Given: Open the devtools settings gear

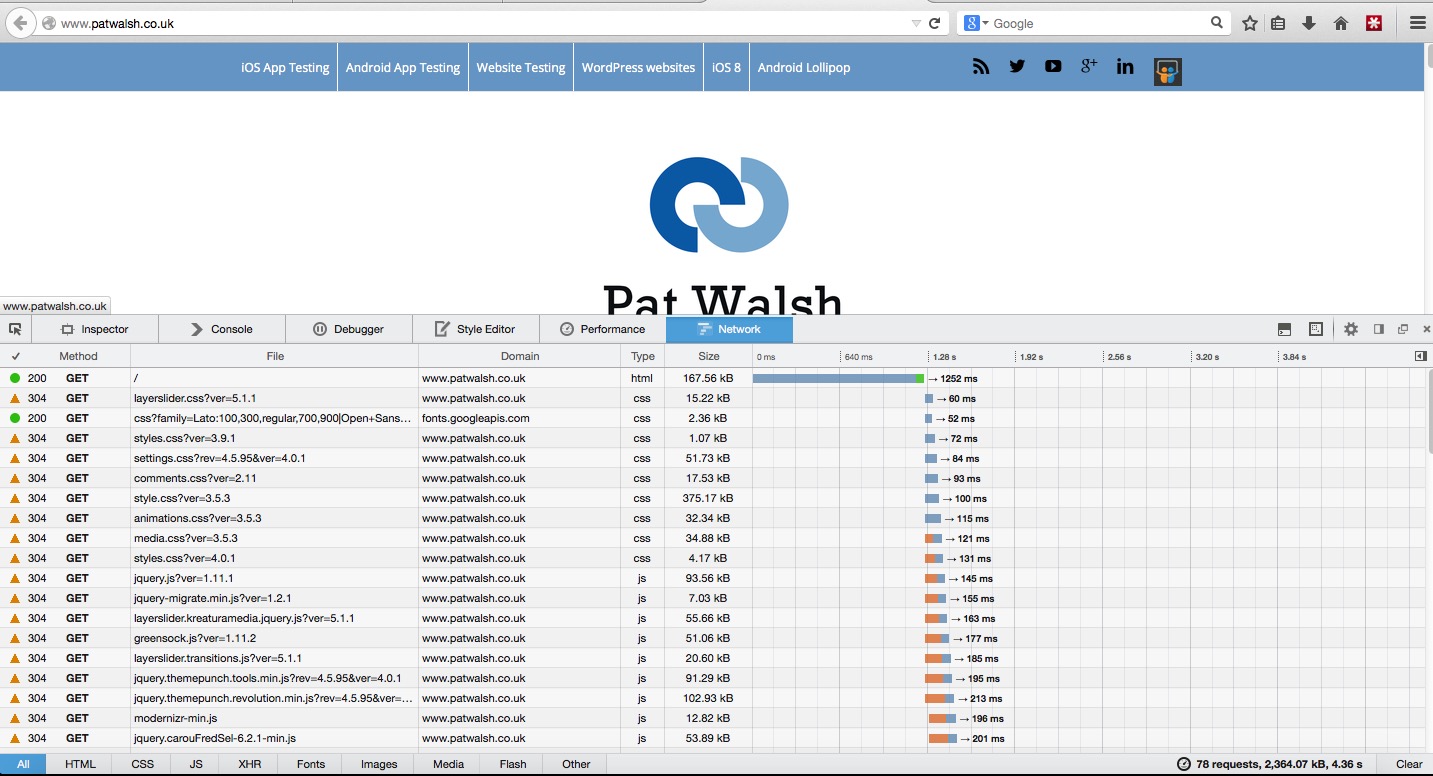Looking at the screenshot, I should [1351, 329].
